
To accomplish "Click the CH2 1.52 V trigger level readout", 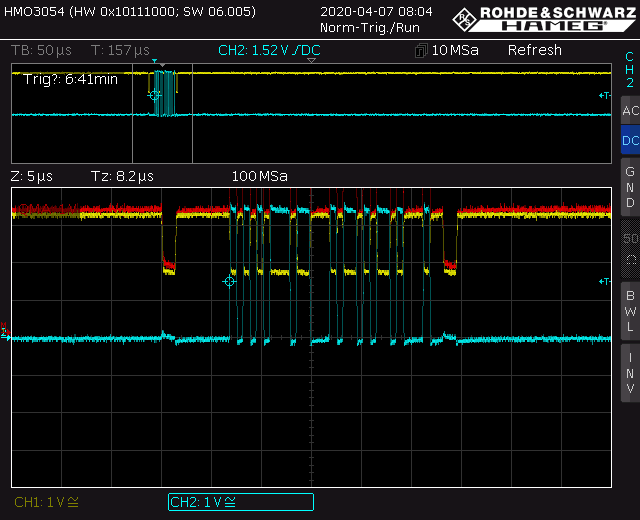I will click(269, 50).
